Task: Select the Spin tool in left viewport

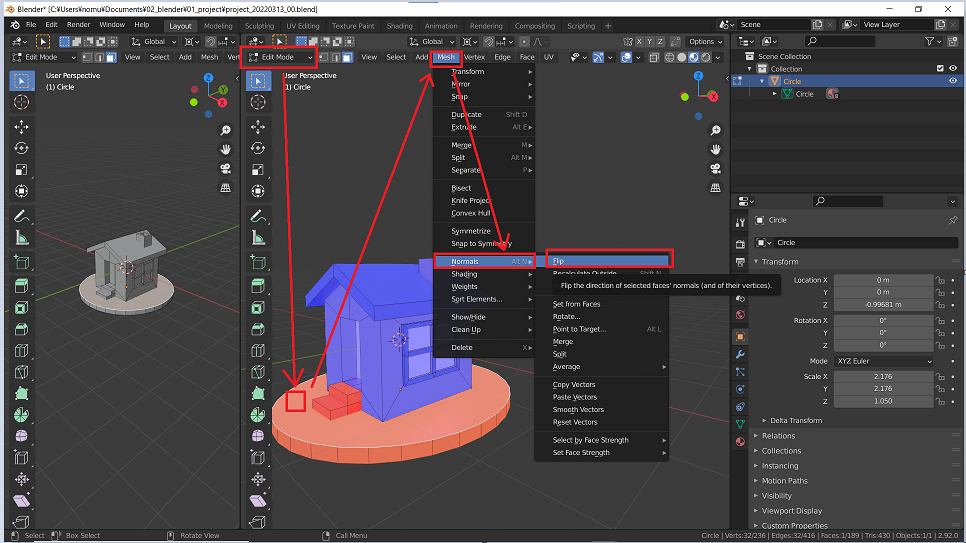Action: coord(22,415)
